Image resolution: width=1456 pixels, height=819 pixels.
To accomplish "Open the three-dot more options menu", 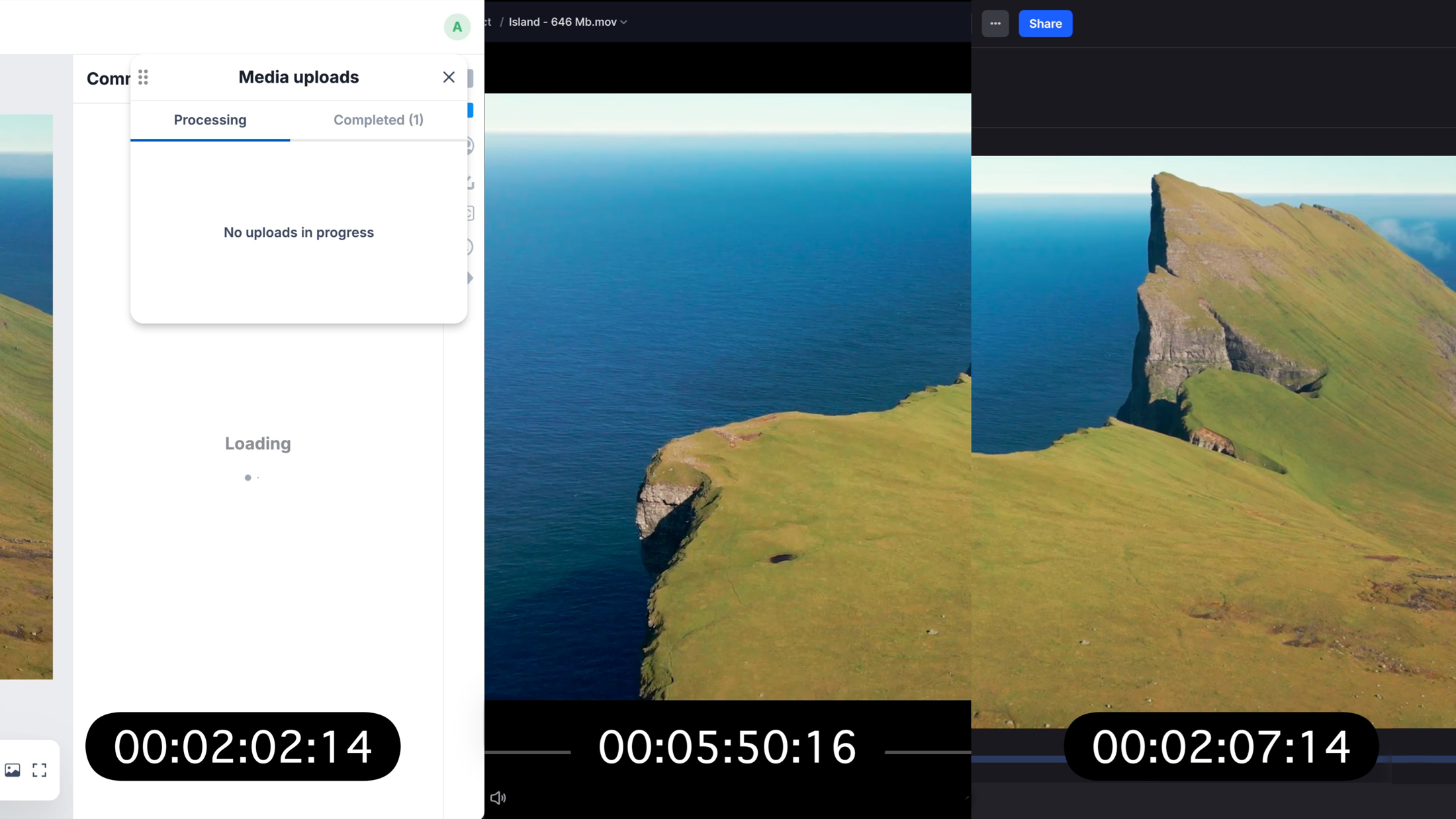I will pyautogui.click(x=995, y=24).
